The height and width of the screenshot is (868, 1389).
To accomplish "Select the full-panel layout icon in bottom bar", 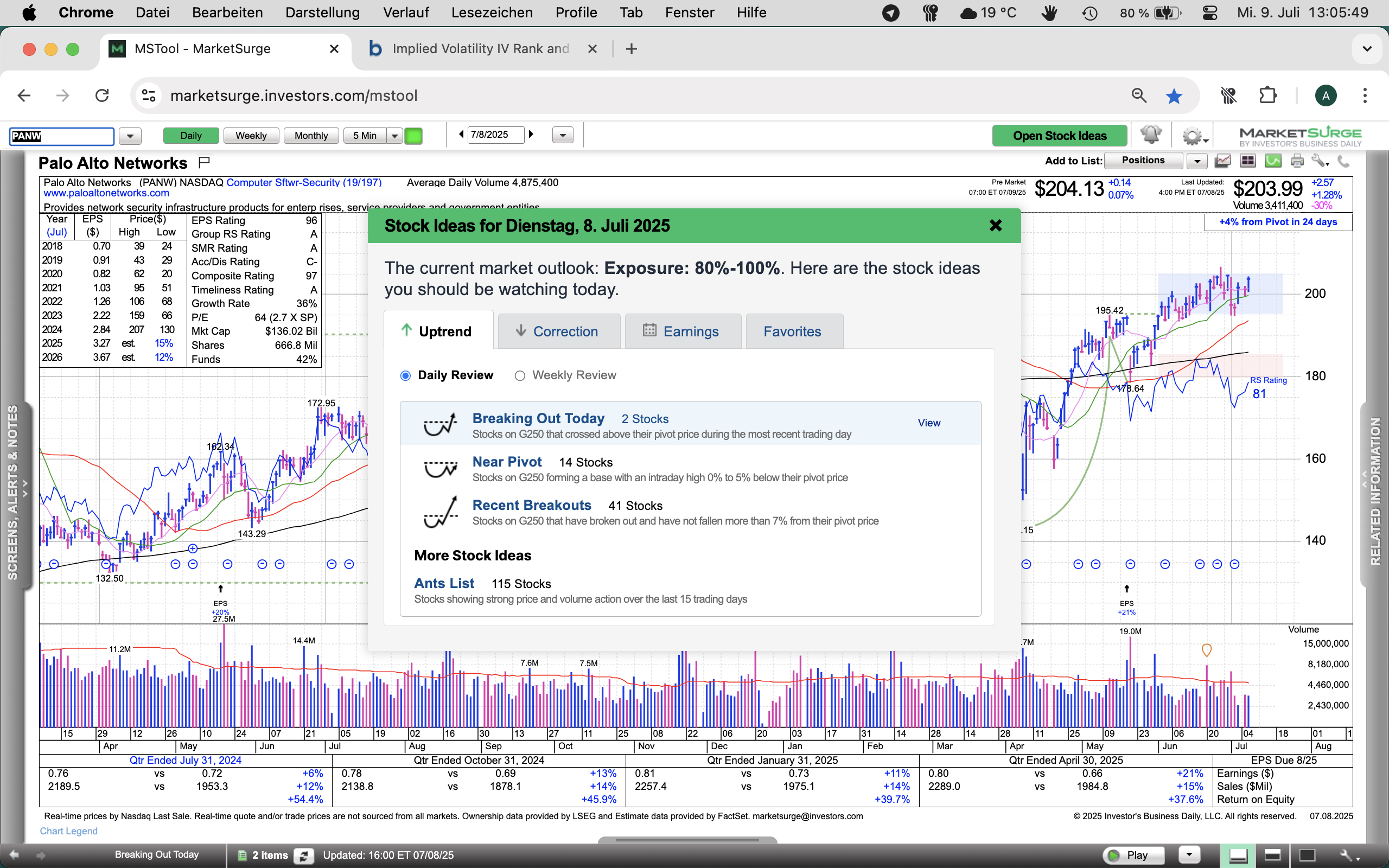I will (x=1308, y=856).
